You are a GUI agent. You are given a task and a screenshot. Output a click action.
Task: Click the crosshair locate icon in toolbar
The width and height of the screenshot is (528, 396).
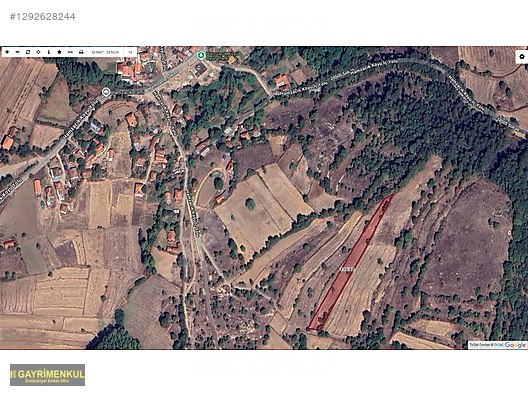click(38, 52)
